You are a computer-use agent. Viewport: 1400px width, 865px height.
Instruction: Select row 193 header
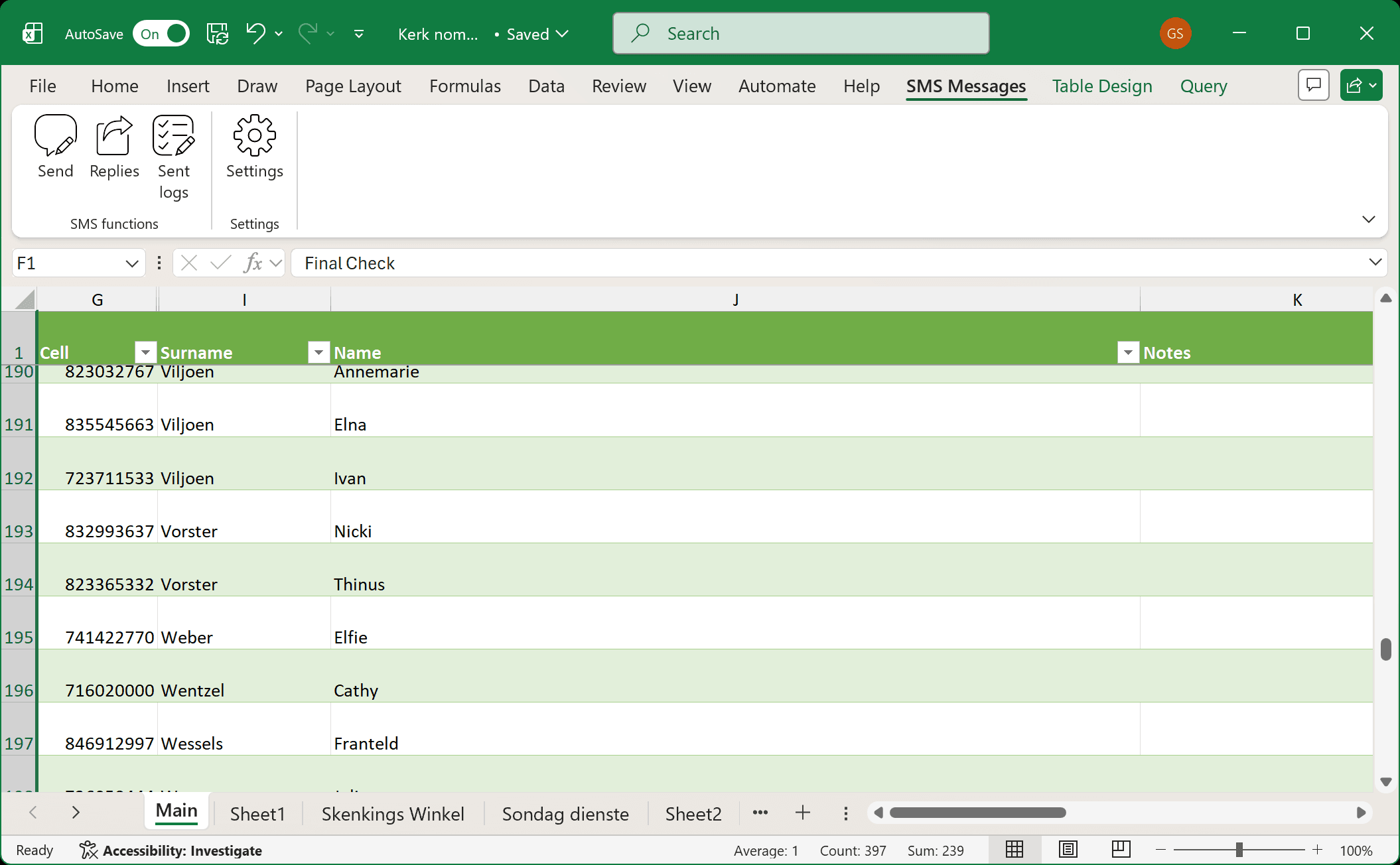point(19,517)
